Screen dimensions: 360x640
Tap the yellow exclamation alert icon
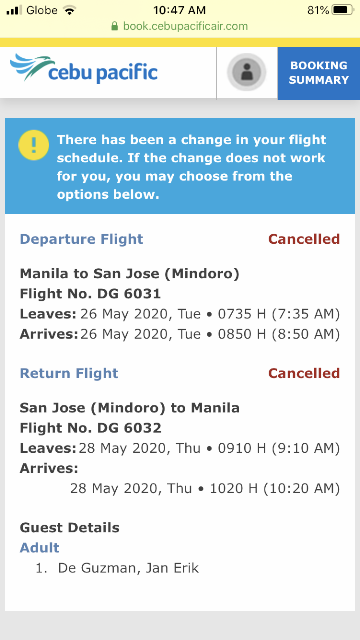pyautogui.click(x=33, y=145)
